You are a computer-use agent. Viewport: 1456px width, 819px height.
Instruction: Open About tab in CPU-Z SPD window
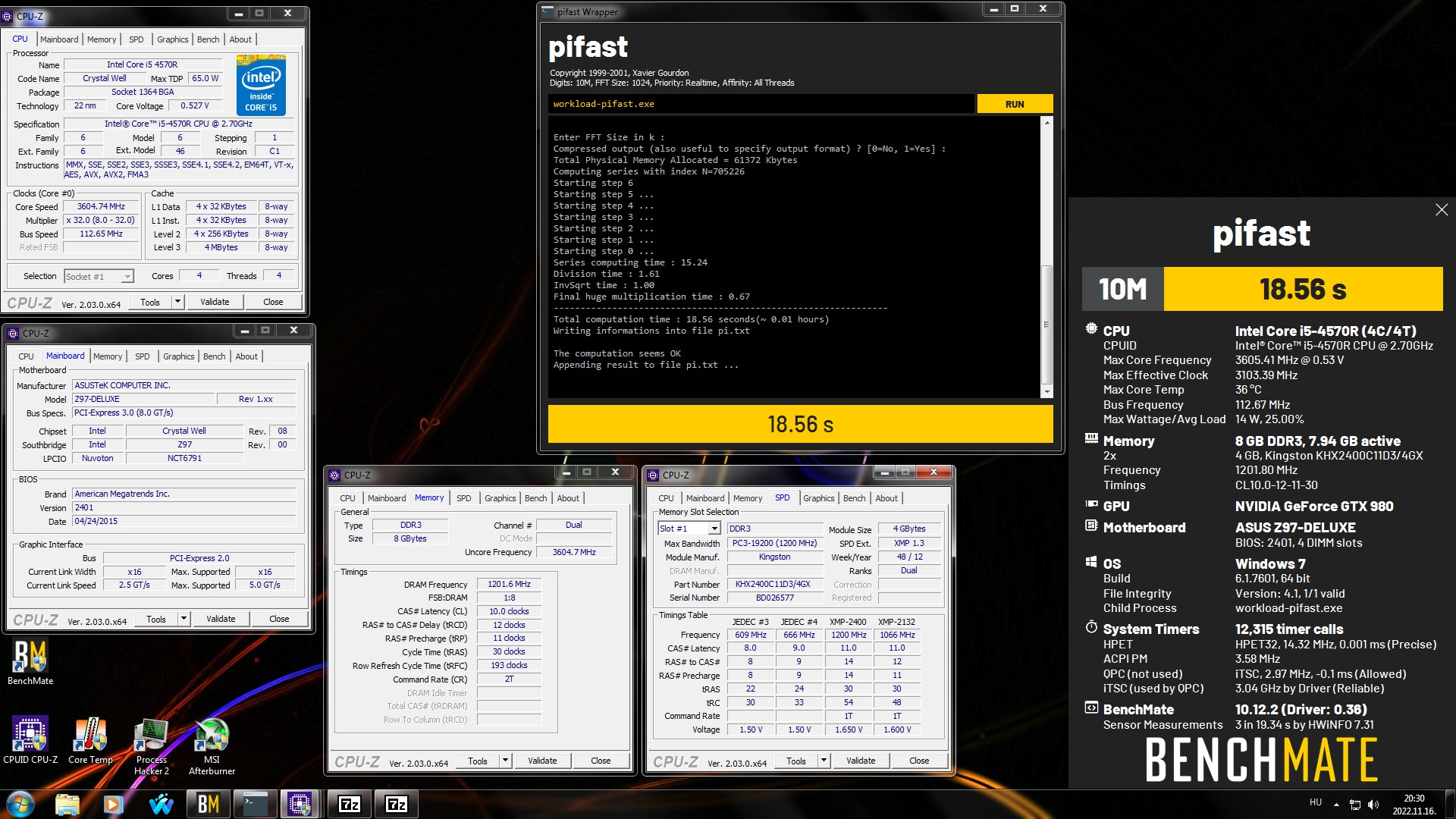[x=886, y=498]
